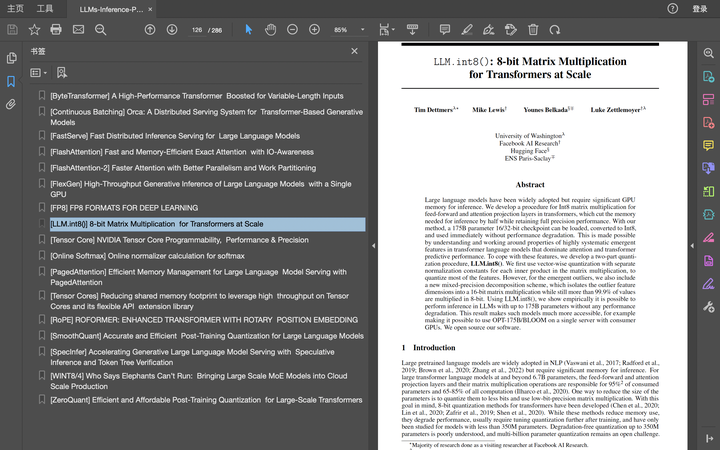Select the highlighter pen tool
Image resolution: width=720 pixels, height=450 pixels.
[x=467, y=29]
